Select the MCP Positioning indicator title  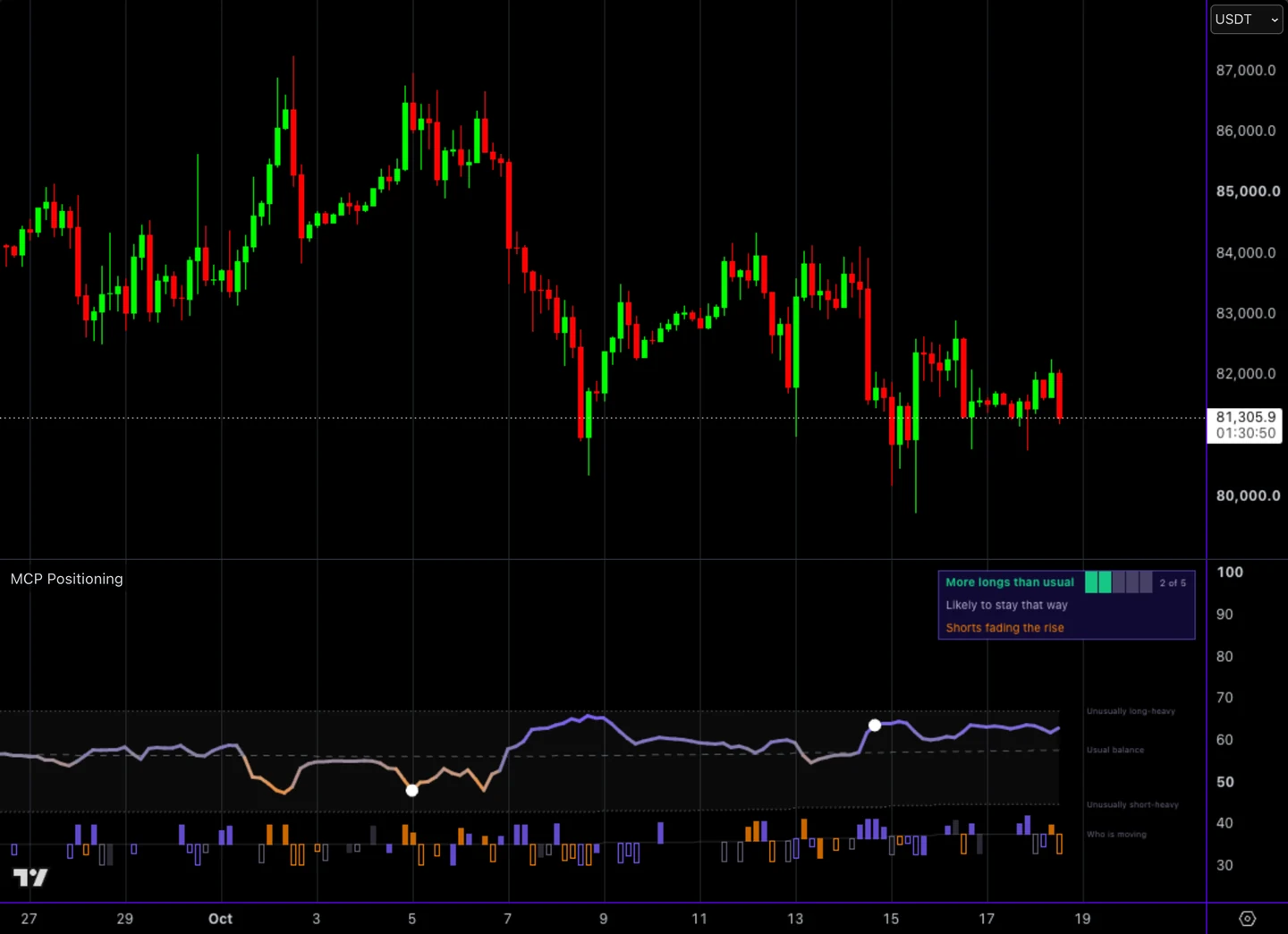[67, 579]
